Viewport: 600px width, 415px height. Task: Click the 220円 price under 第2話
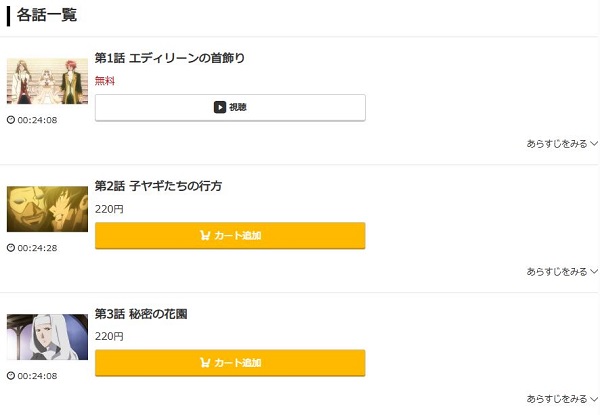click(109, 209)
